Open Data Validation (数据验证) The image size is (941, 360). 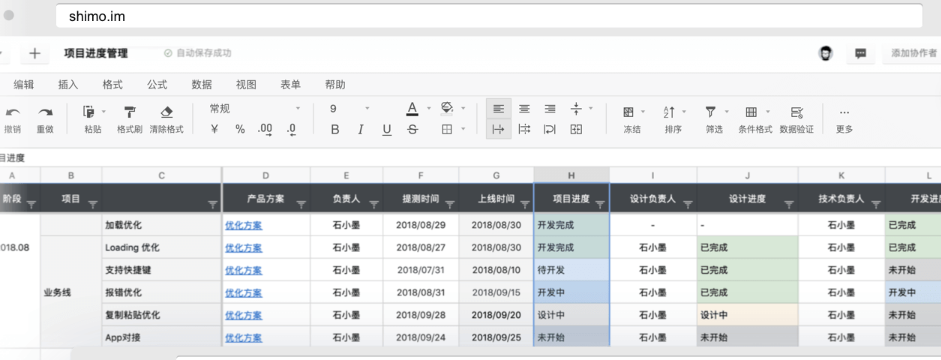coord(797,112)
